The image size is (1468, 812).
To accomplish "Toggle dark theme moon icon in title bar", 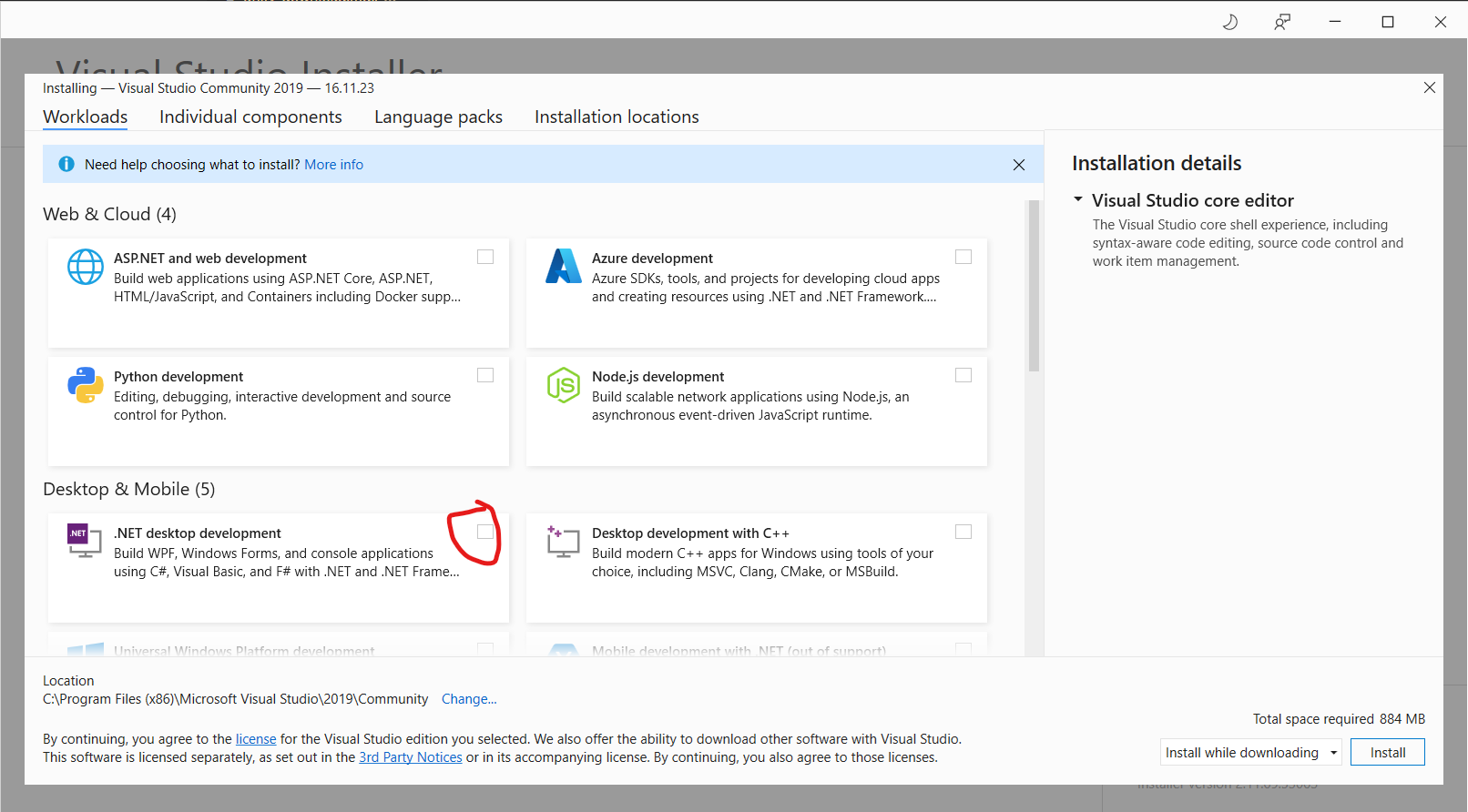I will pyautogui.click(x=1229, y=22).
